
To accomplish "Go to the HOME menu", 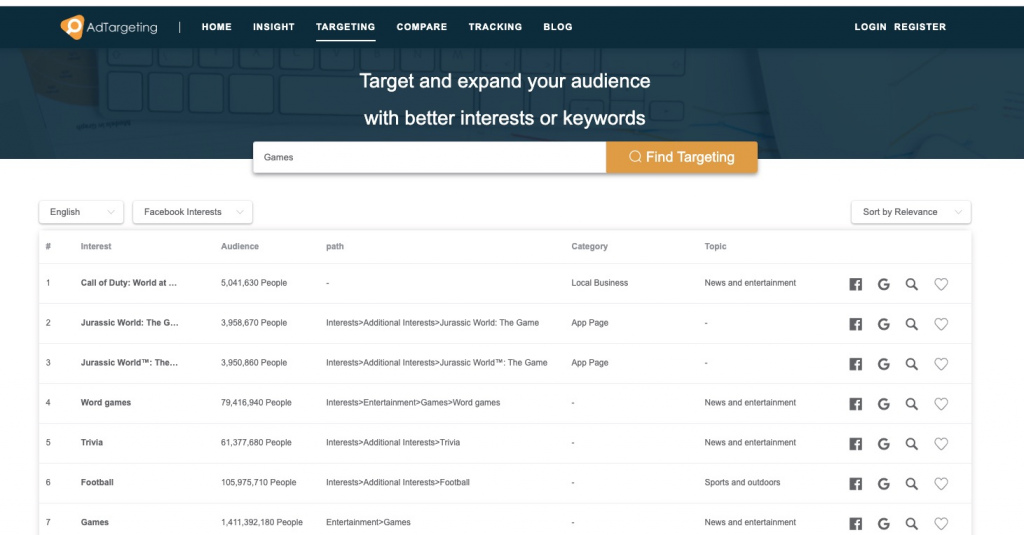I will point(217,27).
